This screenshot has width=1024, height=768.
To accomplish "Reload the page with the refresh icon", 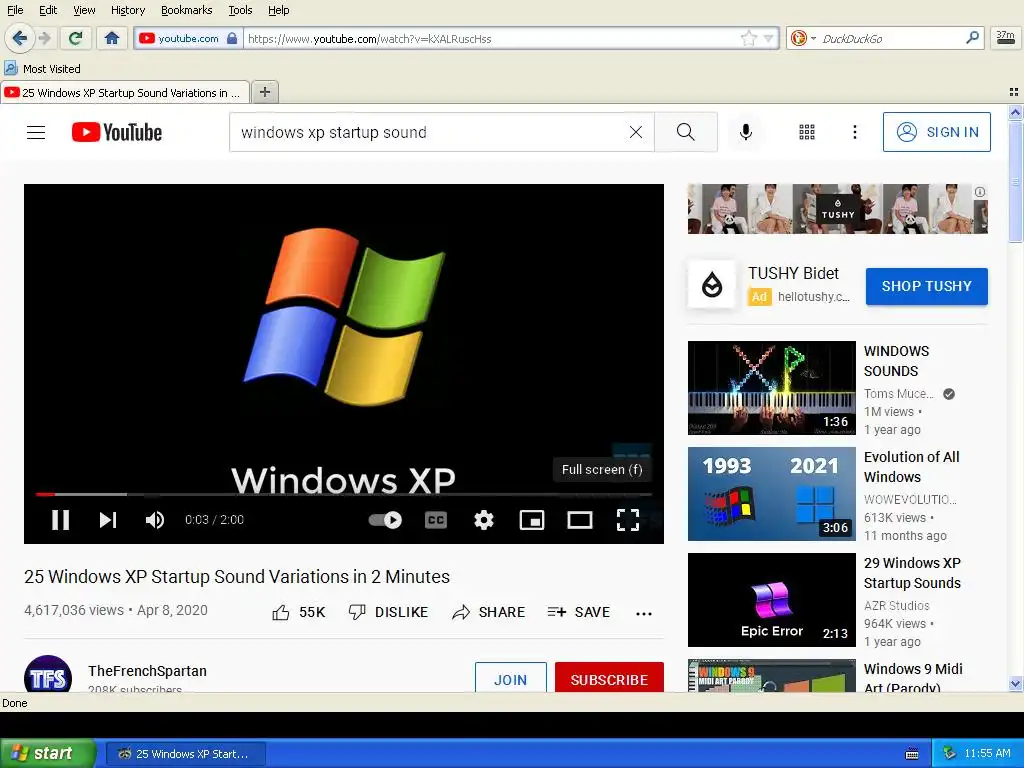I will (x=76, y=38).
